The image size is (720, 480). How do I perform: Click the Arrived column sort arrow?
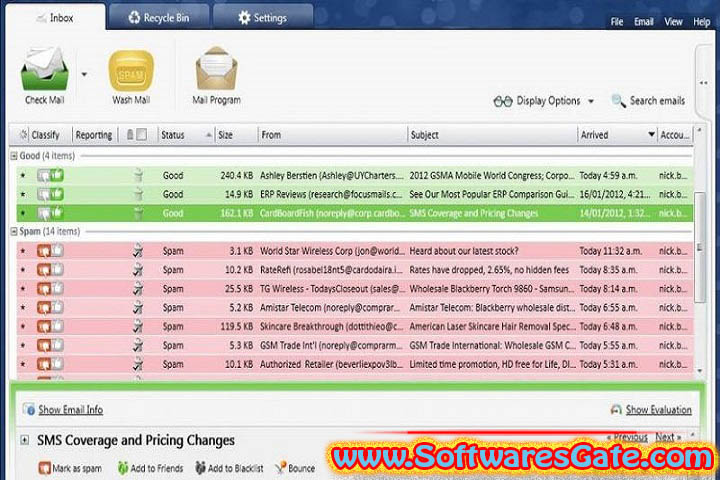coord(651,135)
